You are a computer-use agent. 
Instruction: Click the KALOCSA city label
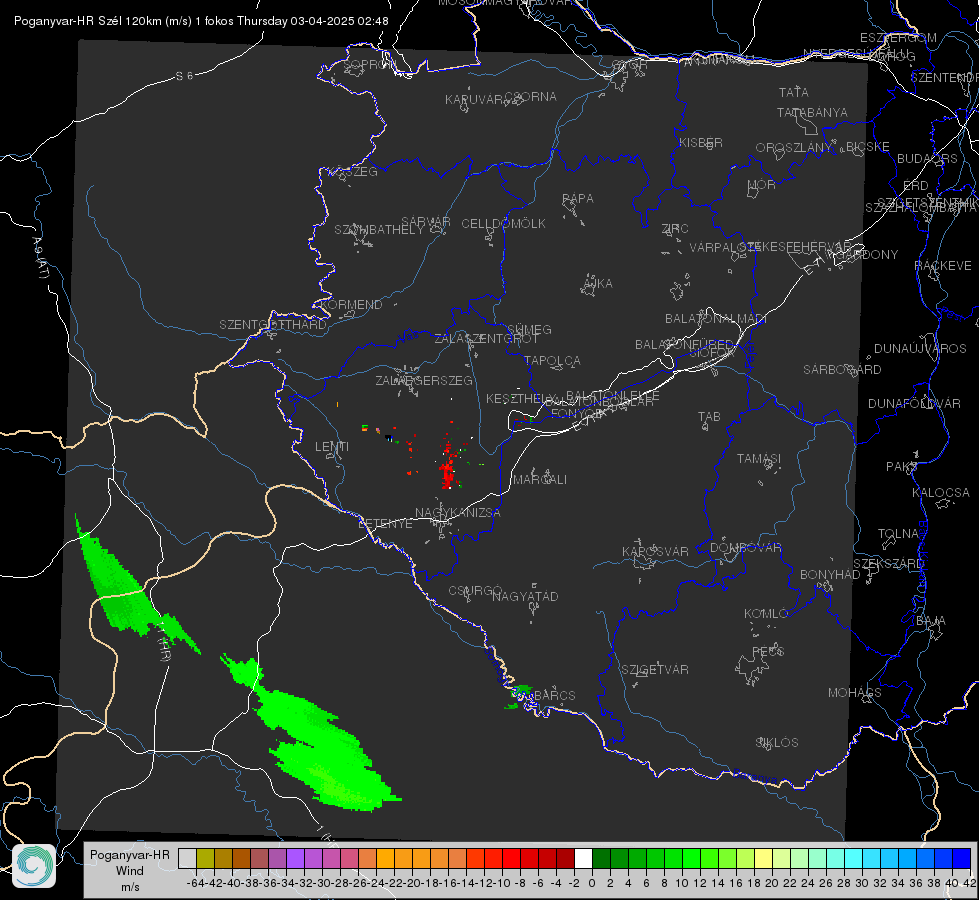point(941,493)
